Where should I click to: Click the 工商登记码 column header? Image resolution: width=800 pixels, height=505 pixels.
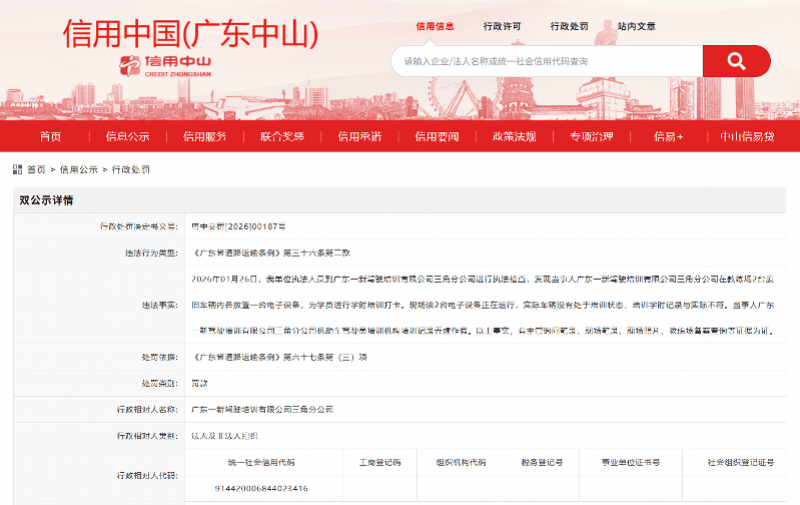380,463
